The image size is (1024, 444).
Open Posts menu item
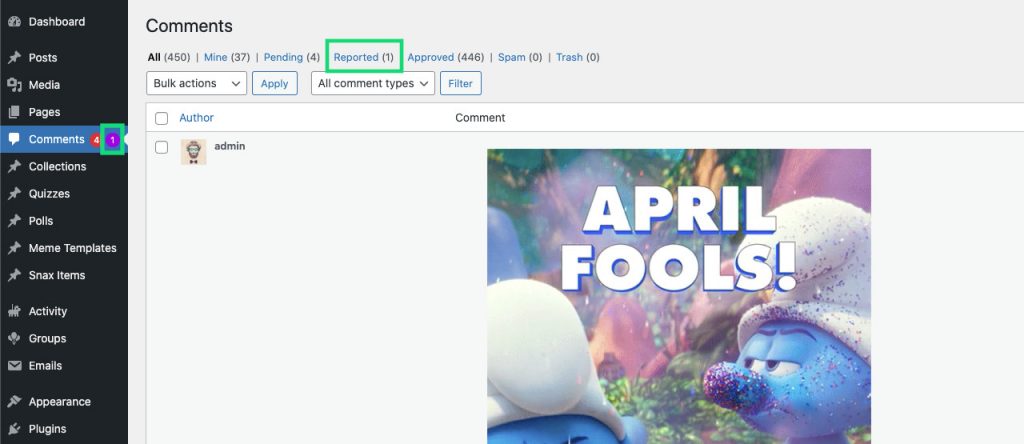(x=43, y=57)
